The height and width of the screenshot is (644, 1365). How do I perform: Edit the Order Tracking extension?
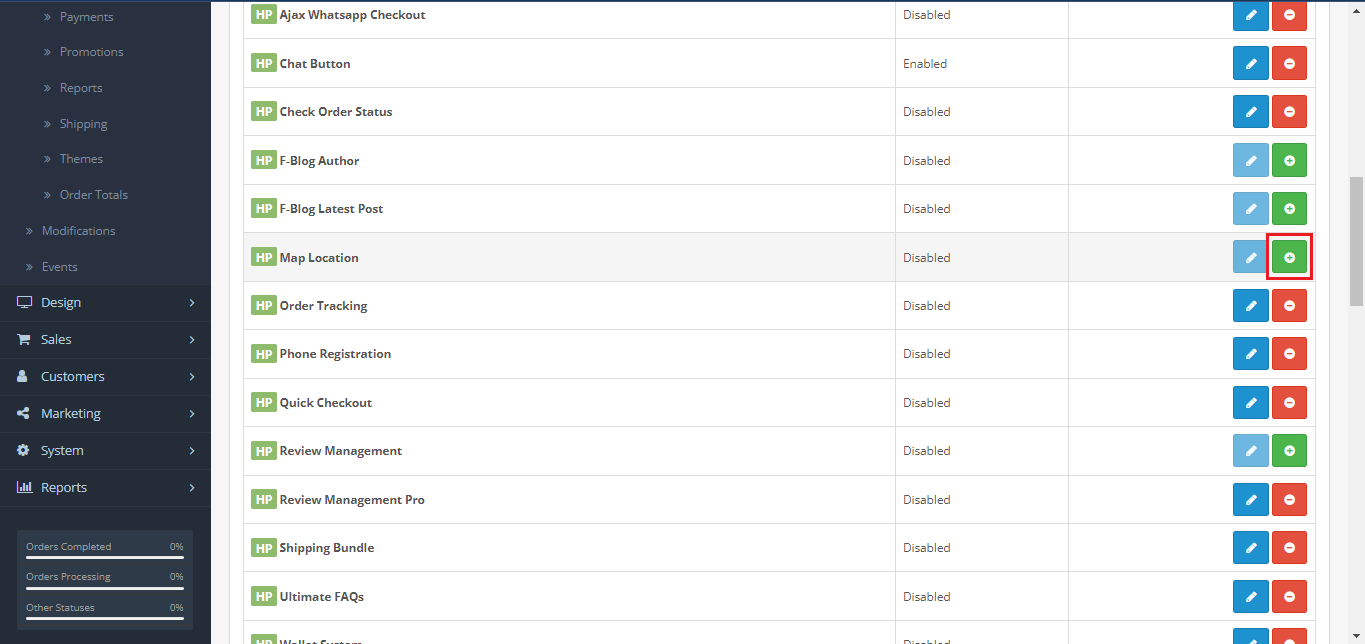click(x=1250, y=306)
